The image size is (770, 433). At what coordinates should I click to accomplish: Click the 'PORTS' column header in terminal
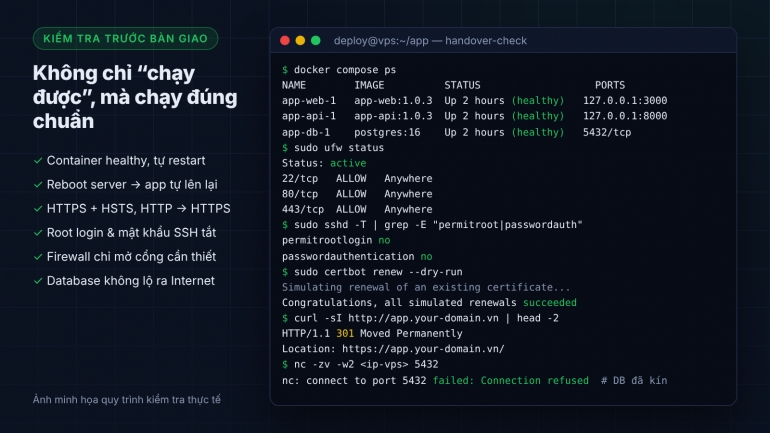(x=610, y=85)
